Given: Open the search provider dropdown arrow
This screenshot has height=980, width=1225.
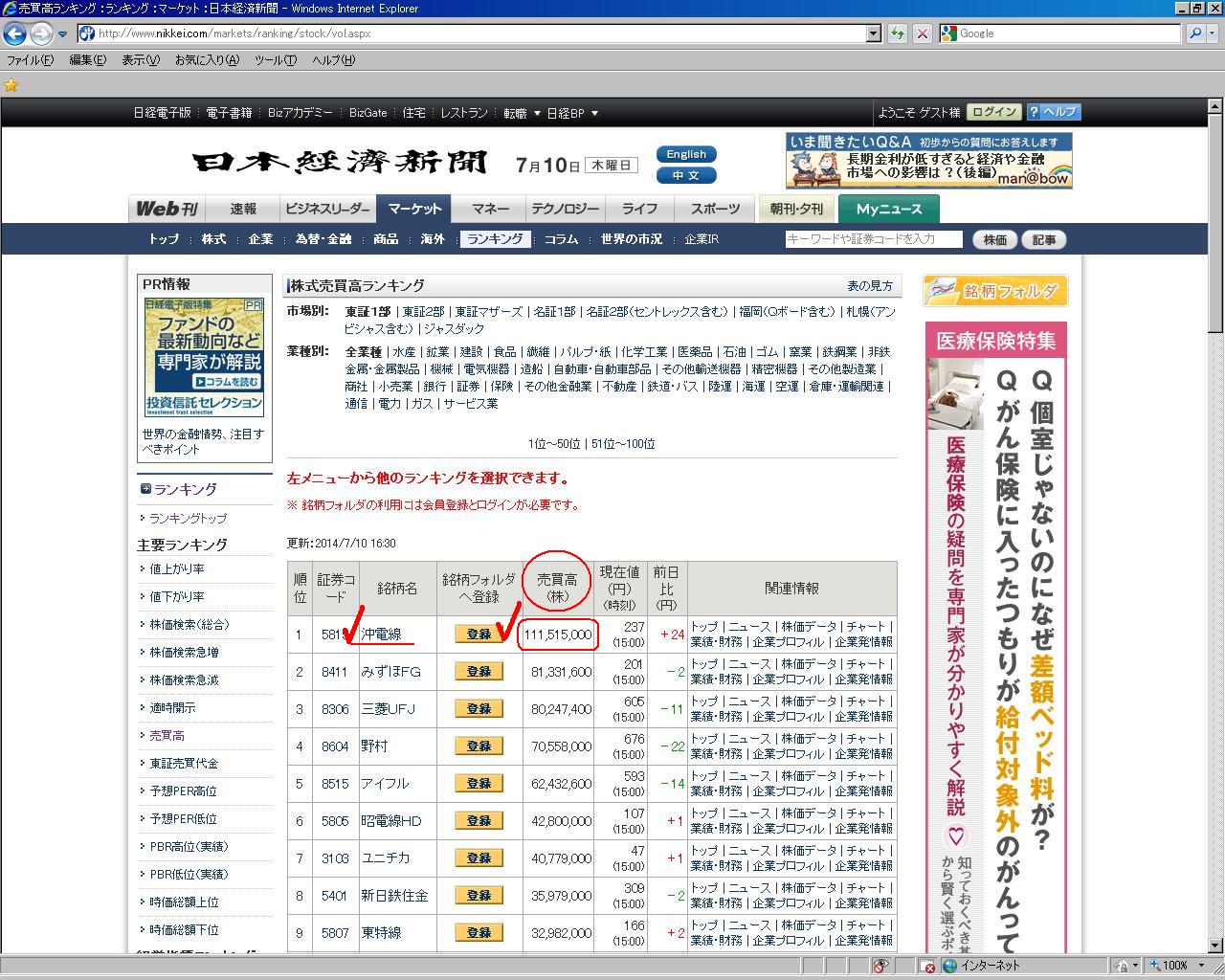Looking at the screenshot, I should pos(1213,33).
